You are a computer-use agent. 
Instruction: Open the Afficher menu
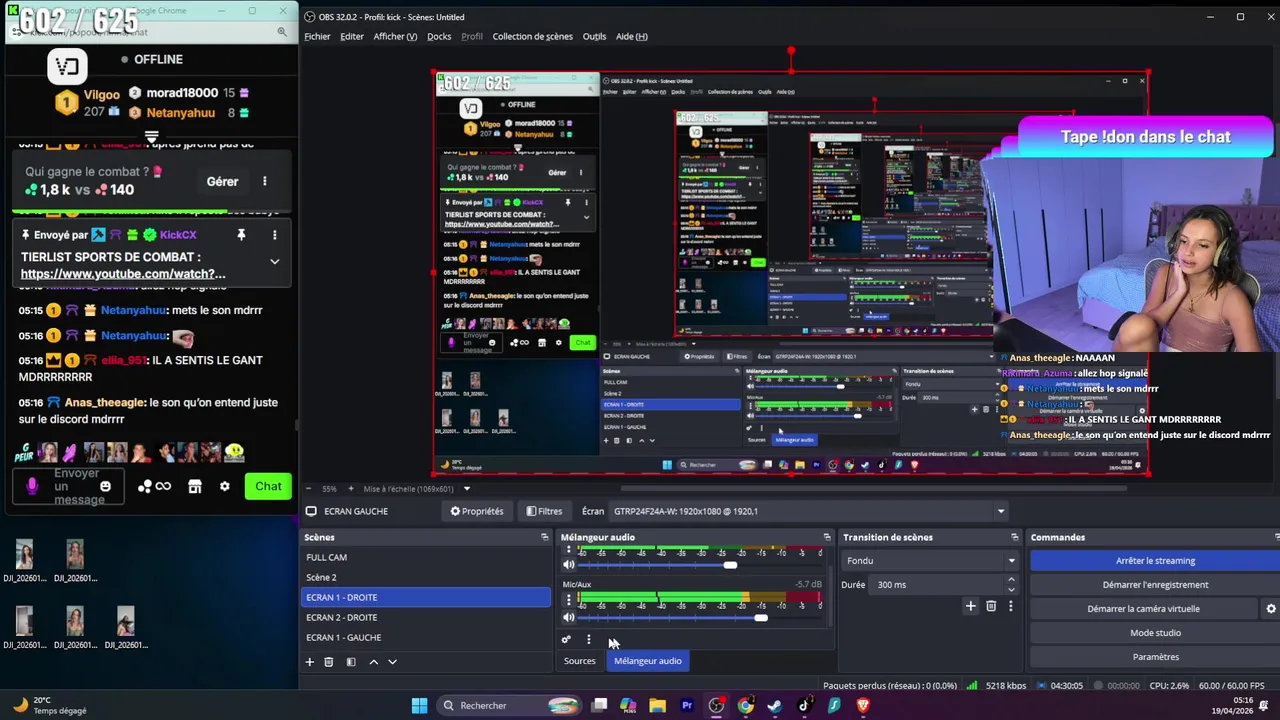coord(395,36)
